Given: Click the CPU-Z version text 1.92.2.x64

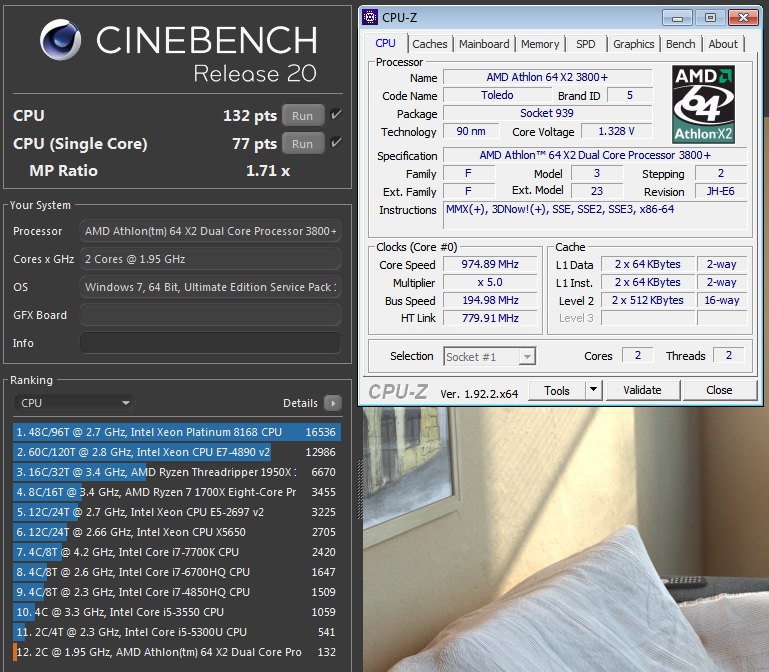Looking at the screenshot, I should (x=479, y=394).
